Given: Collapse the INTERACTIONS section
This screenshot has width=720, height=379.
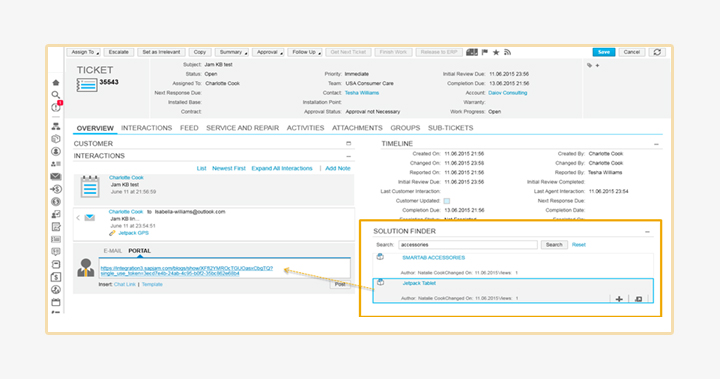Looking at the screenshot, I should pos(349,156).
